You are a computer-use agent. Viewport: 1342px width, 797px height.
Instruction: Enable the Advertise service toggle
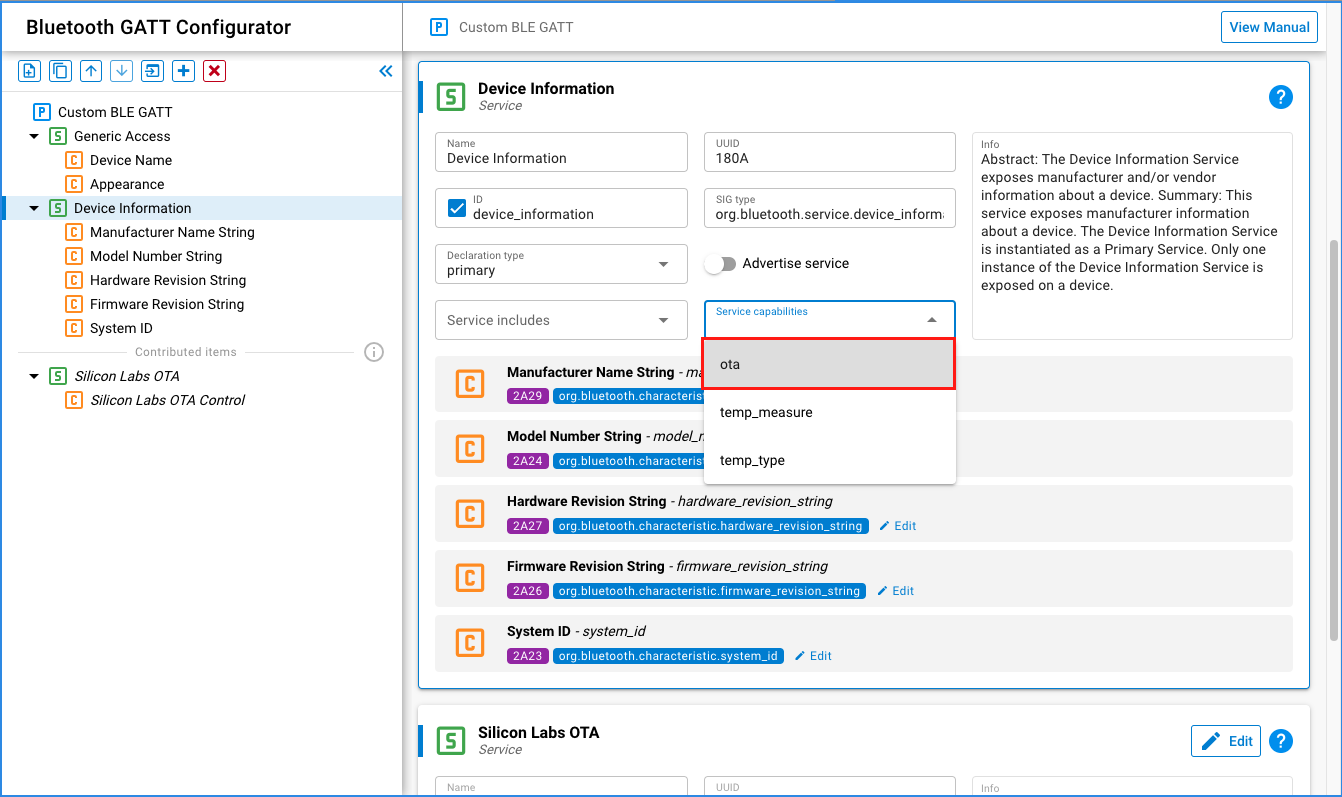[x=720, y=264]
